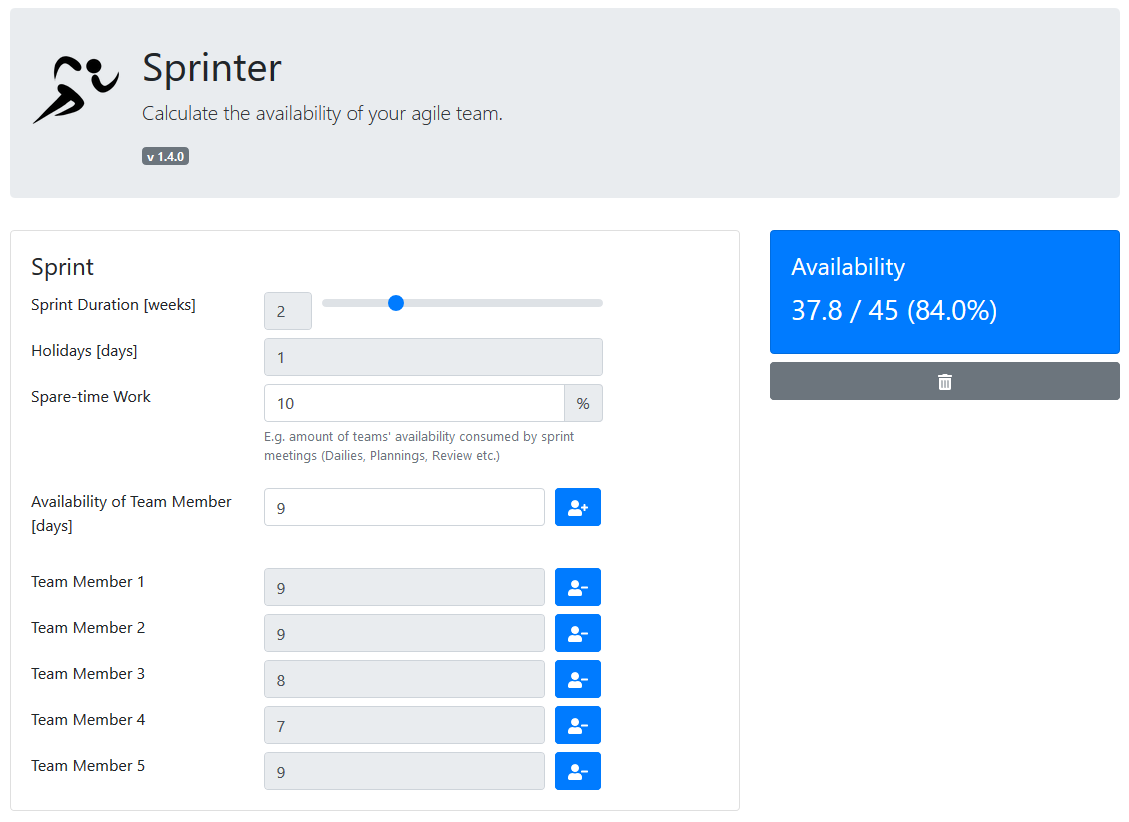Click the trash can reset button
The image size is (1129, 822).
pyautogui.click(x=945, y=381)
